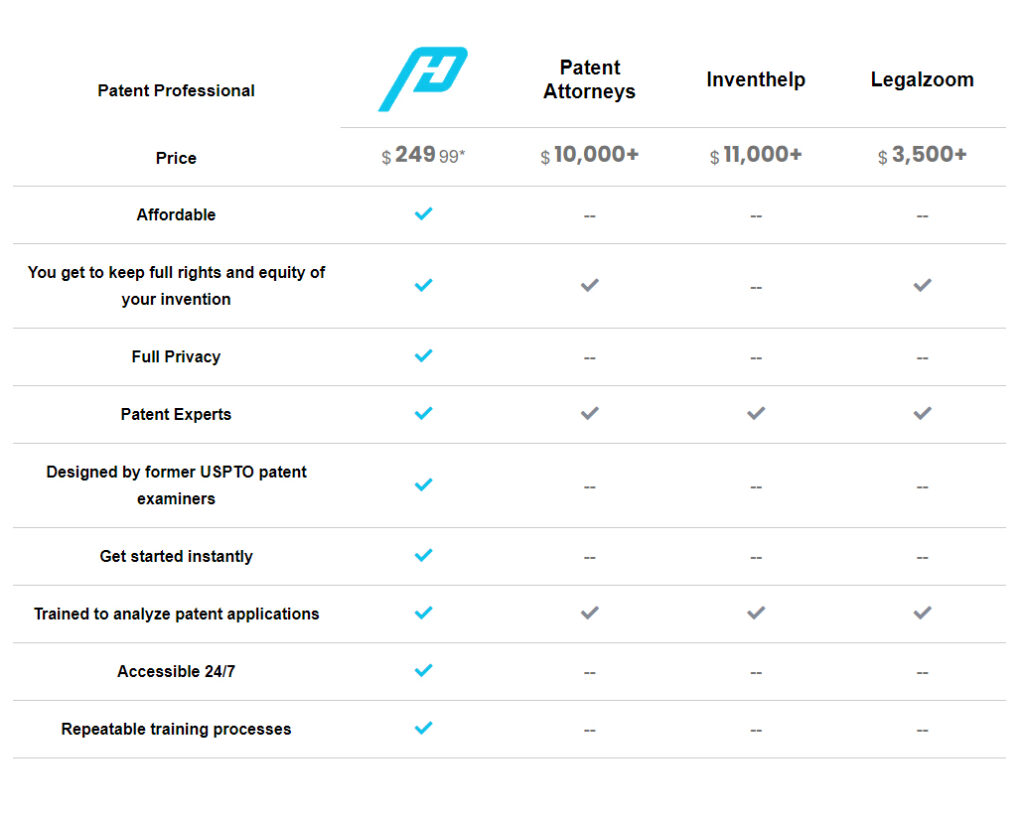1024x821 pixels.
Task: Click the $11,000+ Inventhelp price
Action: [x=756, y=156]
